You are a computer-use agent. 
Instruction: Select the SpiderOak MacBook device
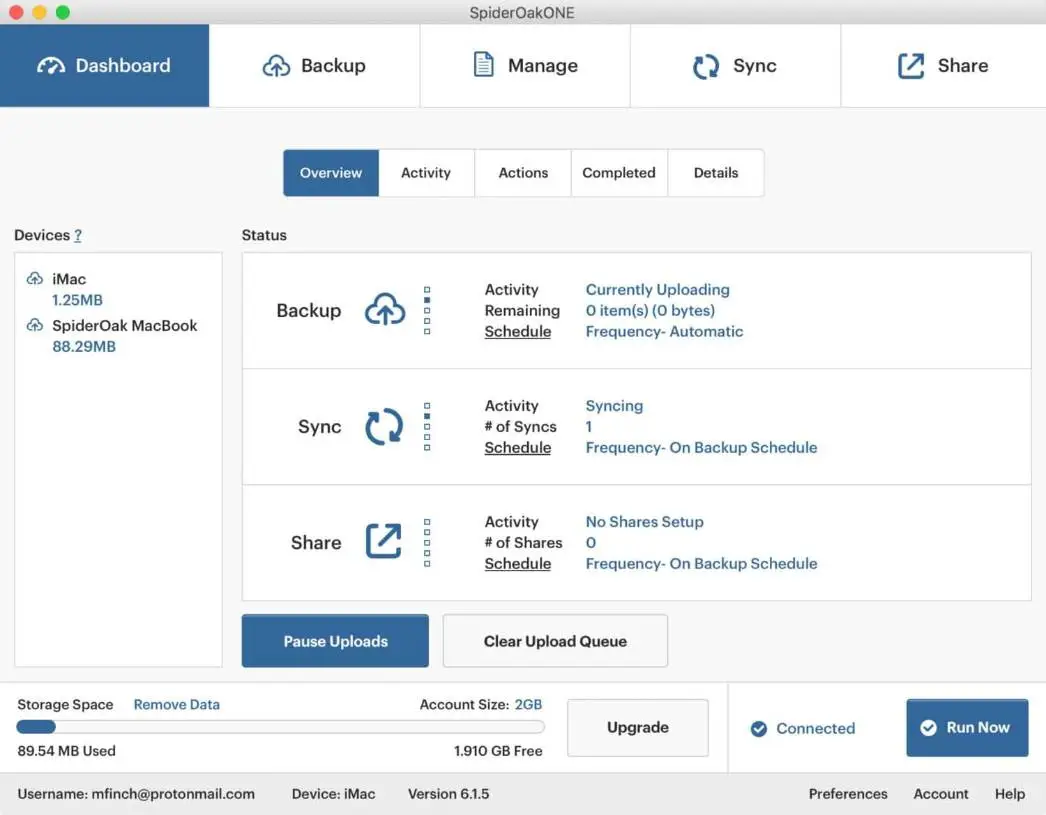click(125, 325)
